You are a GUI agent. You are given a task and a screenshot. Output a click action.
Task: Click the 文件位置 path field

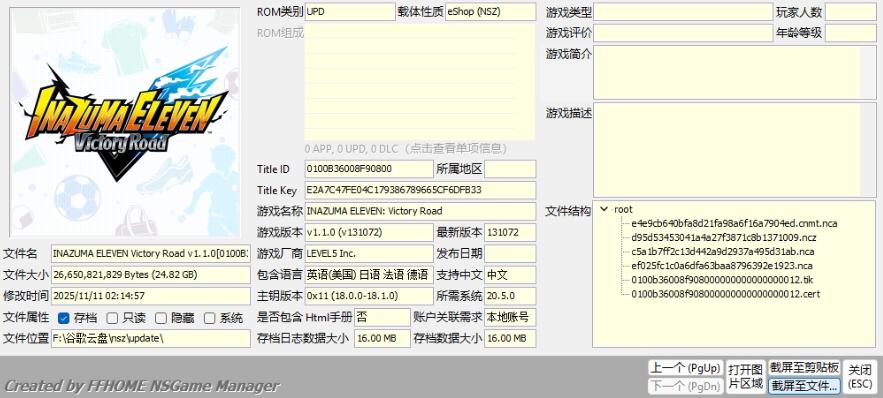(150, 338)
